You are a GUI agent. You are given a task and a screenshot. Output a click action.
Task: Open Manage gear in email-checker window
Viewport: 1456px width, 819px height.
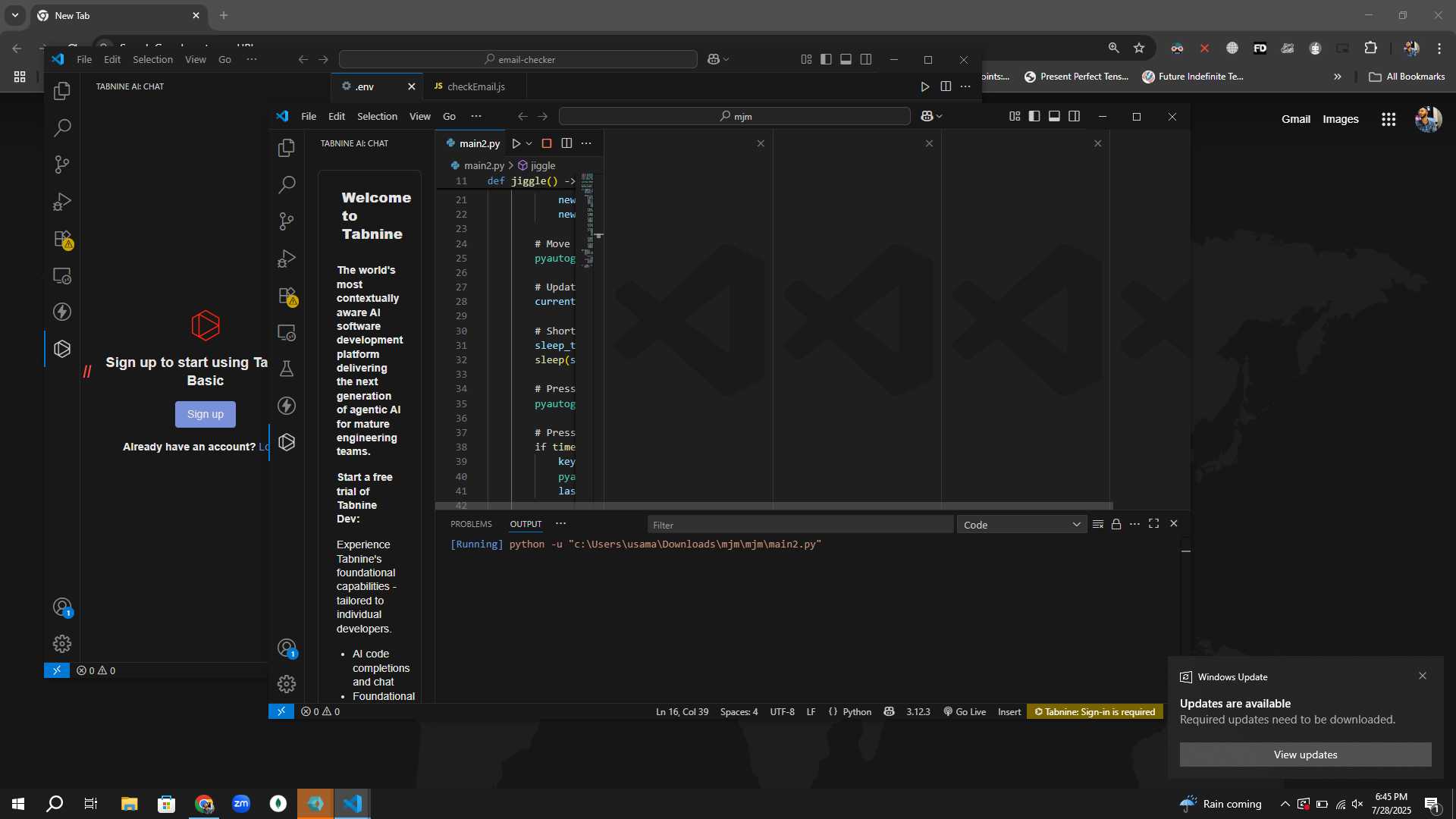coord(62,644)
